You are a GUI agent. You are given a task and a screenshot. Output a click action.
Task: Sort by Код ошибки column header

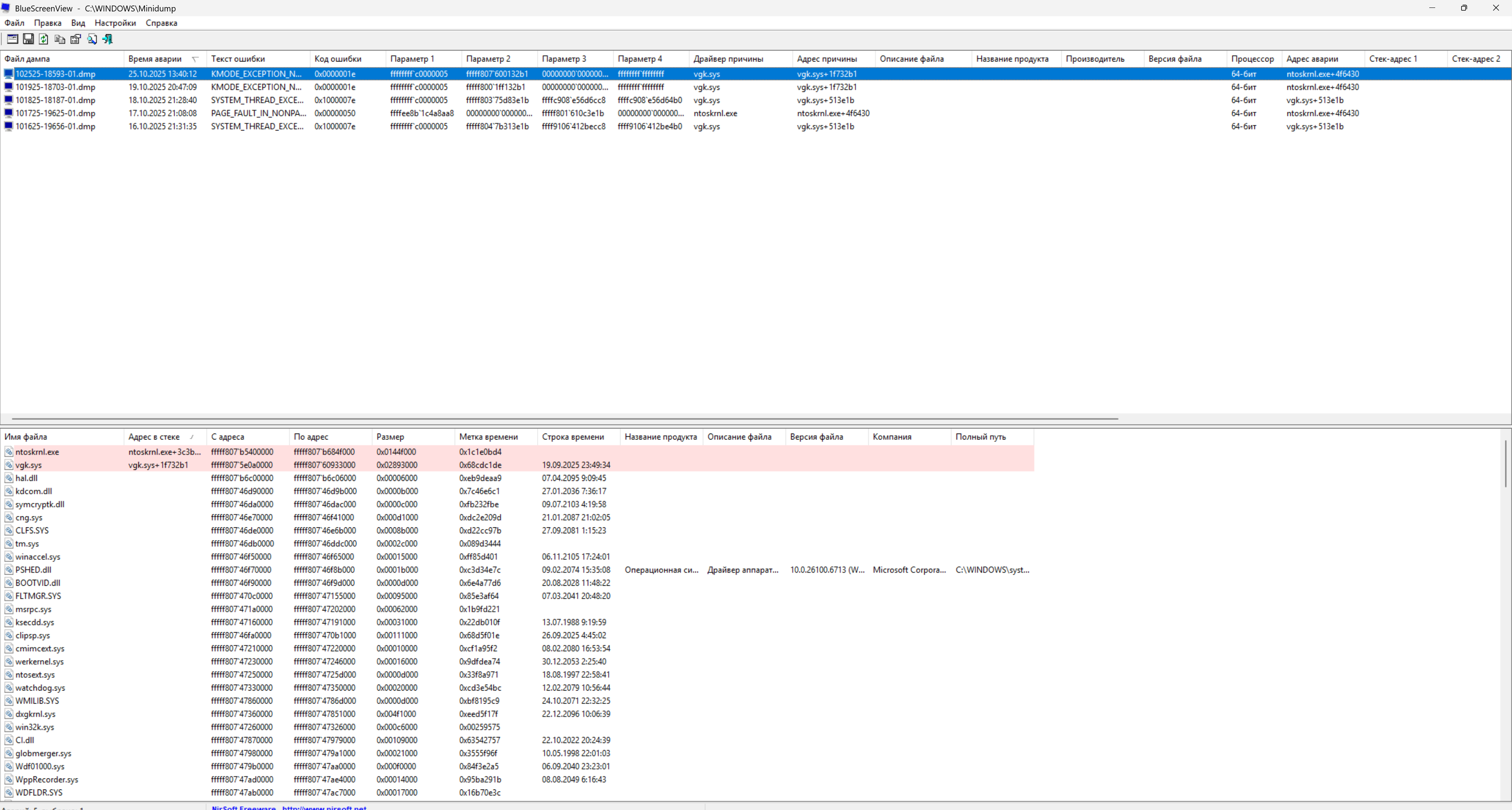coord(348,59)
